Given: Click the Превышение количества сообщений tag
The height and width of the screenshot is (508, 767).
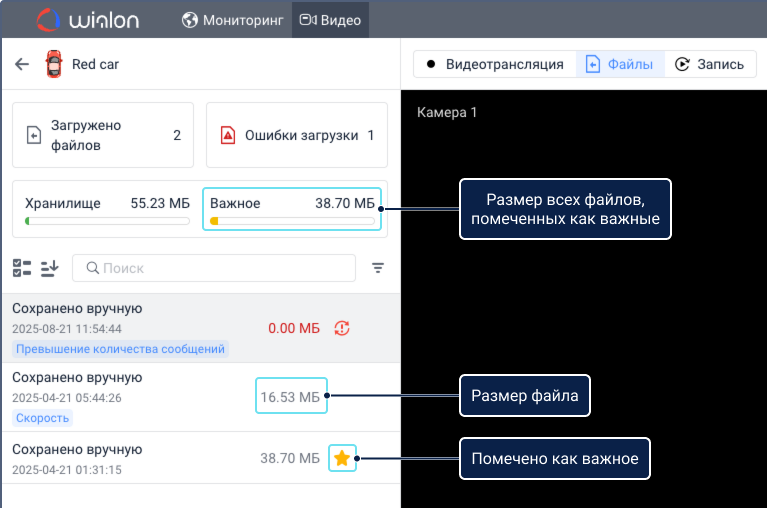Looking at the screenshot, I should [120, 349].
